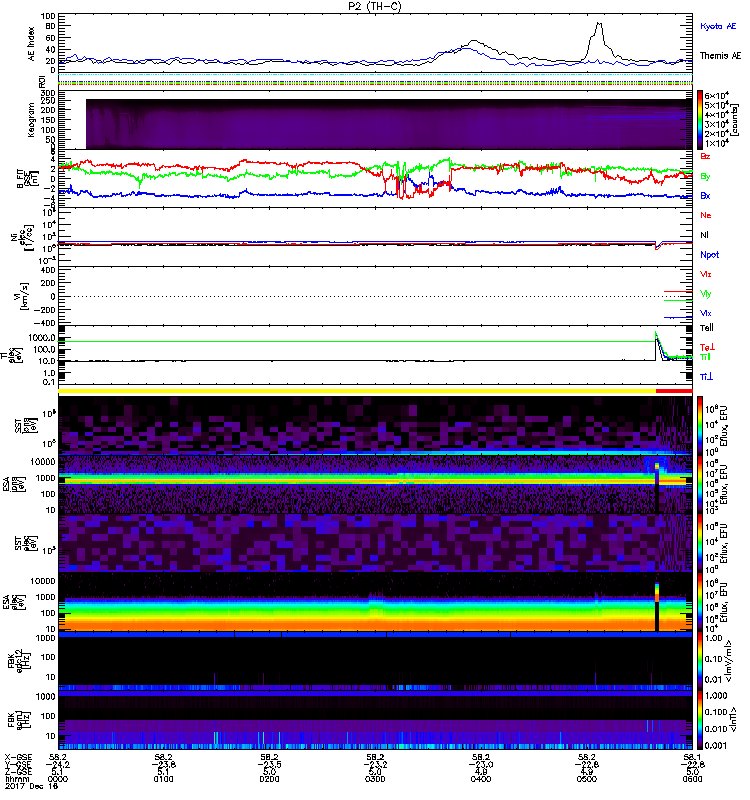Select the 0400 time tick label
Screen dimensions: 750x800
481,779
